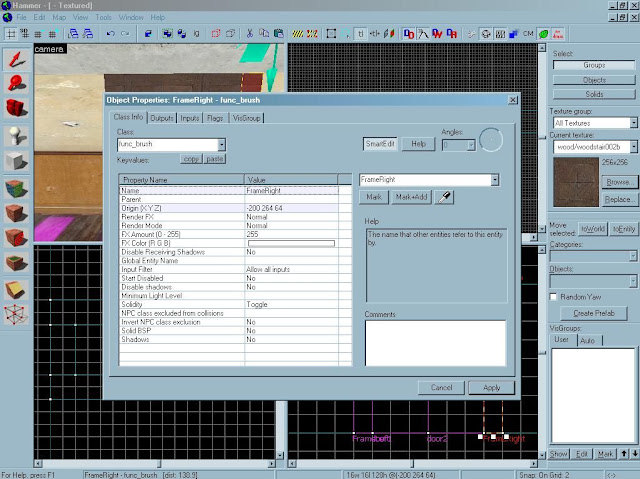Open the Toggle Texture Application tool

[x=15, y=188]
